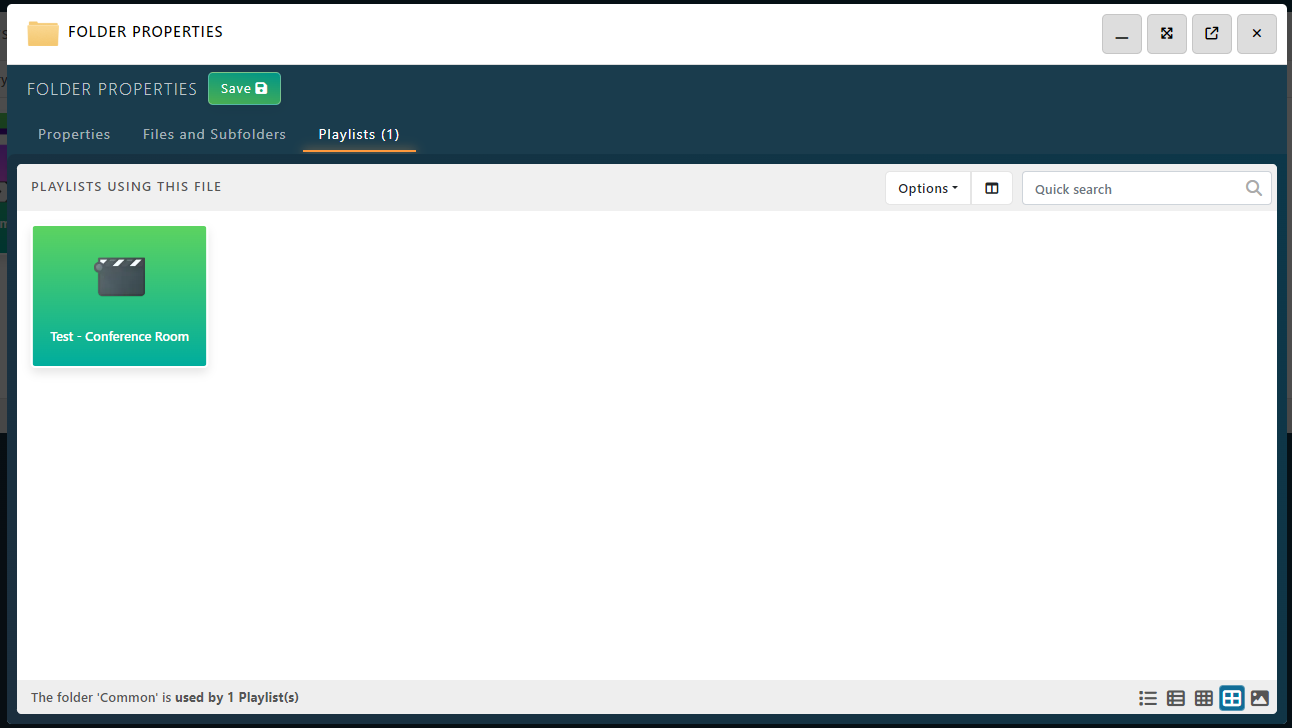Open the Test - Conference Room playlist tile
The height and width of the screenshot is (728, 1292).
(120, 296)
